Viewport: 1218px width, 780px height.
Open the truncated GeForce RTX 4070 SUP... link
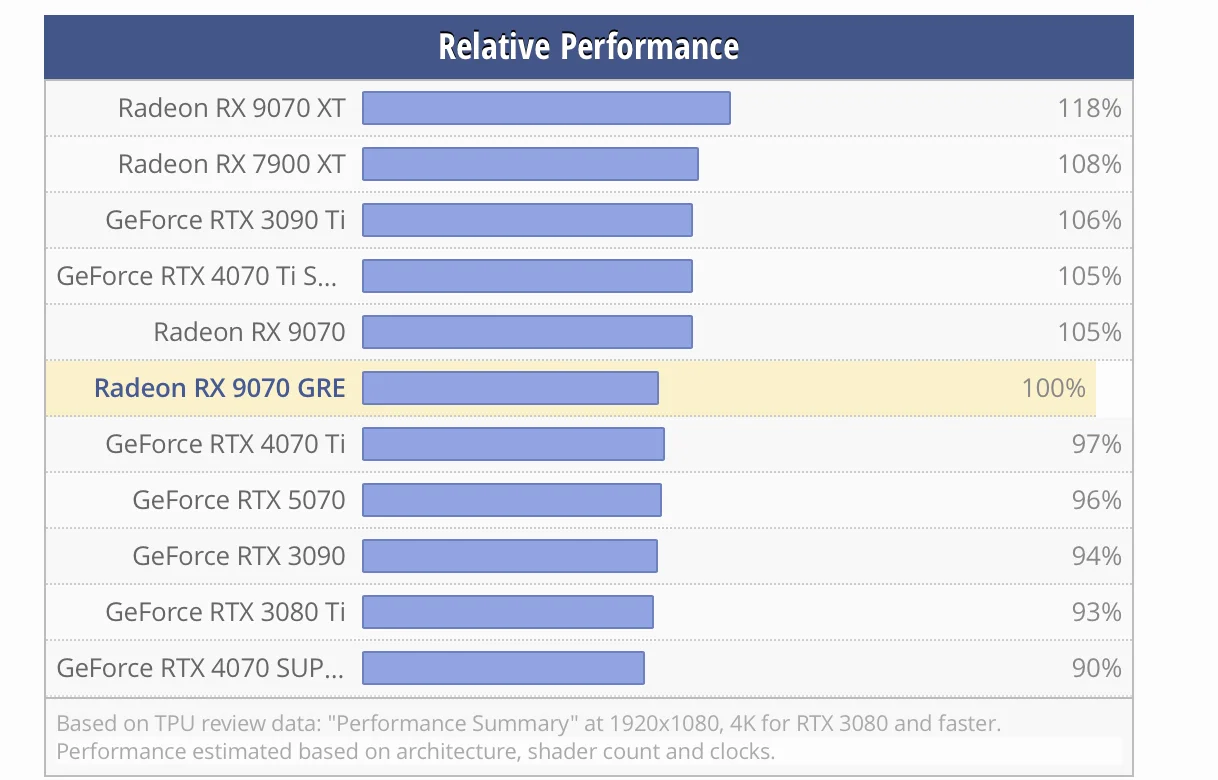point(200,668)
